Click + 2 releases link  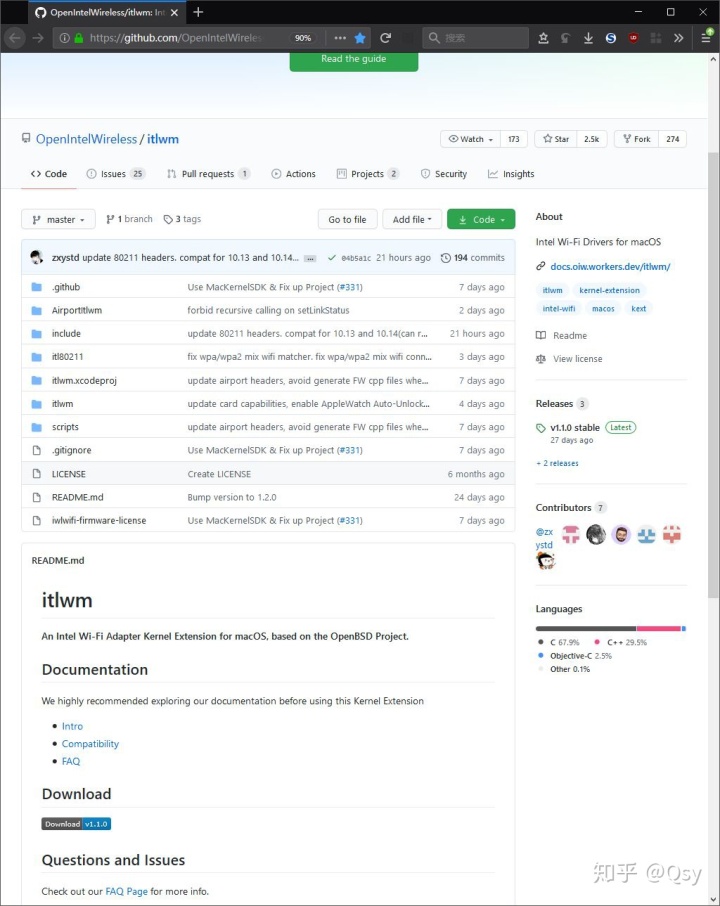[x=557, y=463]
